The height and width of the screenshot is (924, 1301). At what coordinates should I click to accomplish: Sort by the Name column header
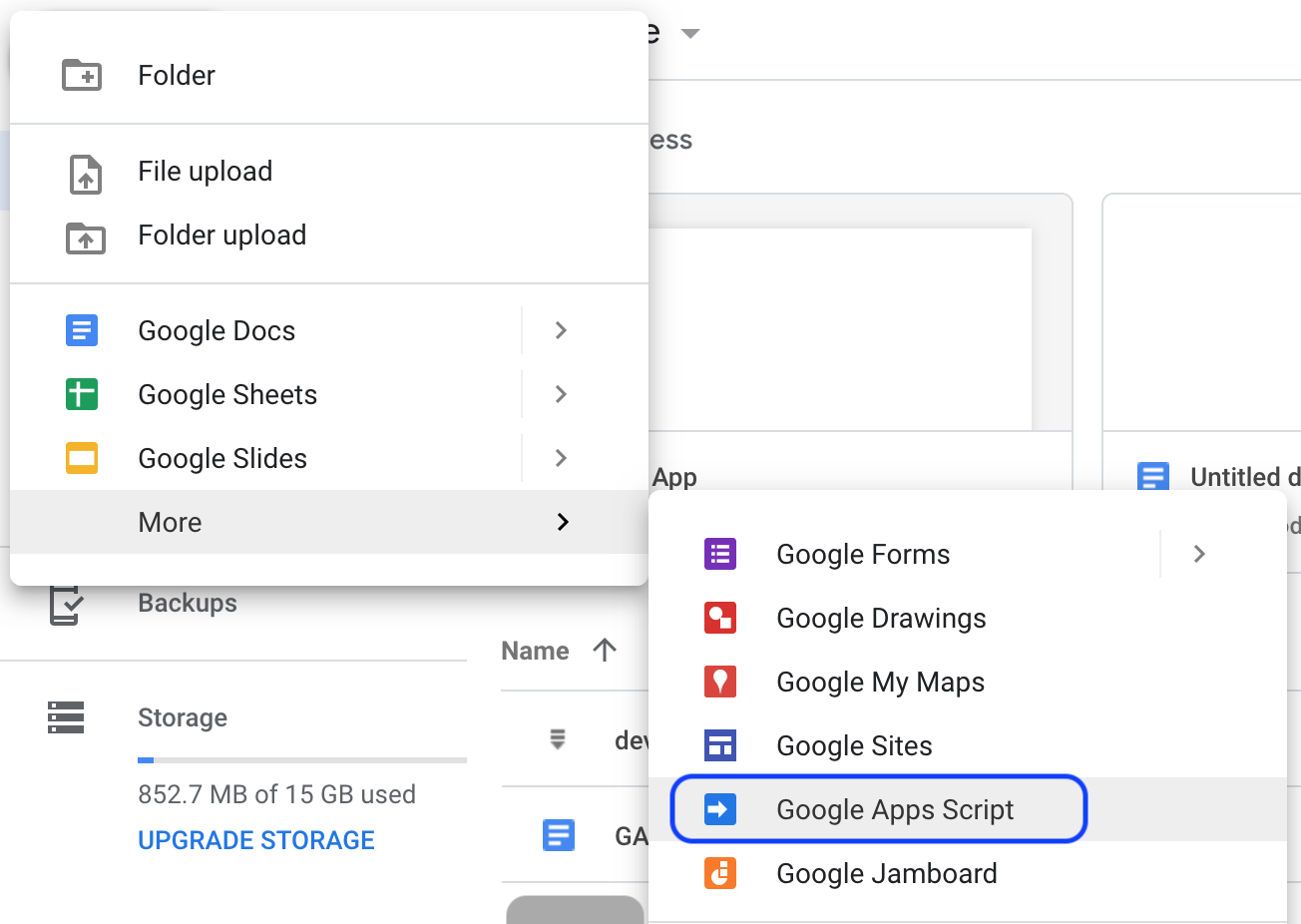(535, 651)
